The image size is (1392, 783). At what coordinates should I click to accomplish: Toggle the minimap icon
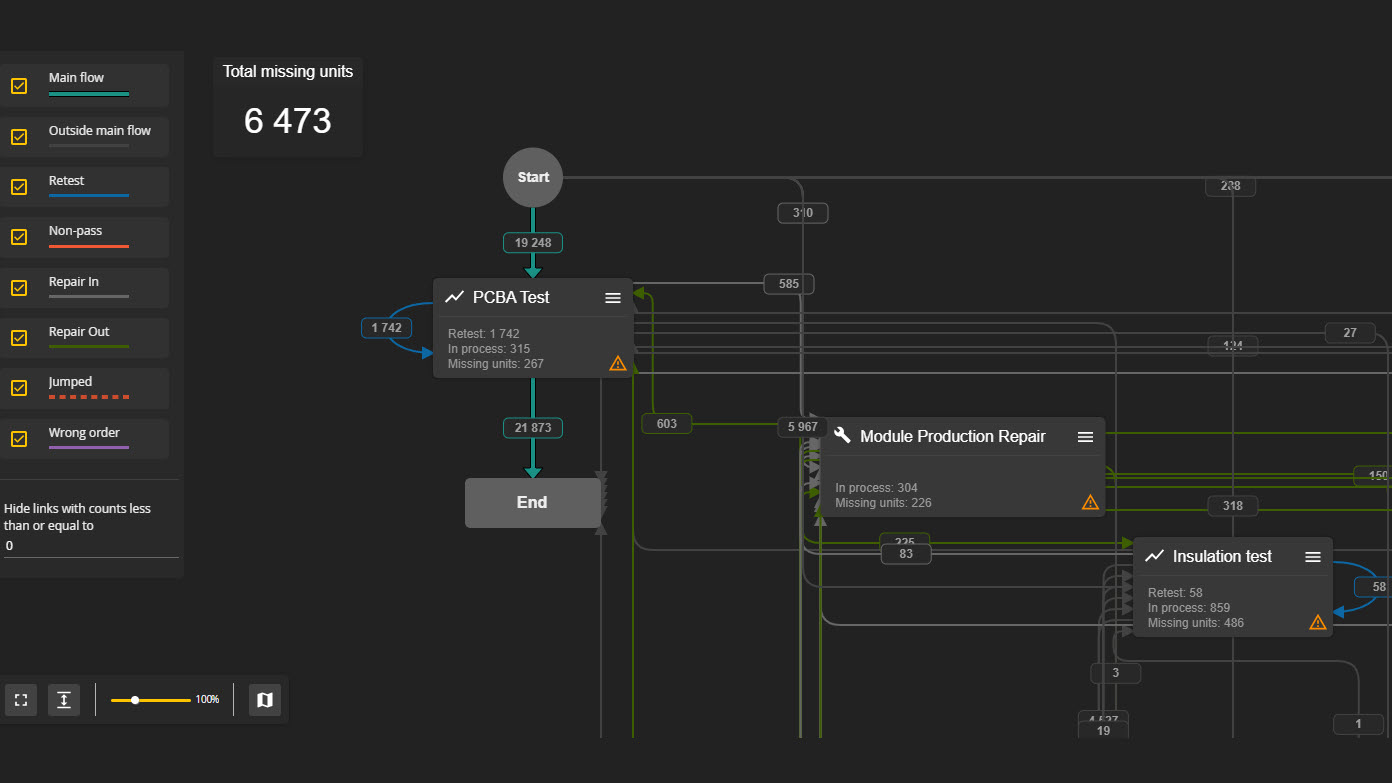[265, 700]
